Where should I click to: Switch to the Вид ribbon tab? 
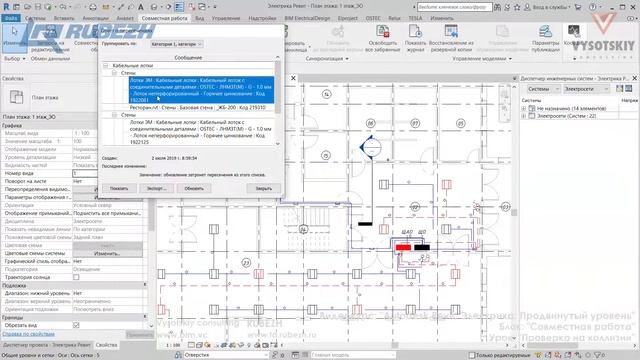pos(200,18)
